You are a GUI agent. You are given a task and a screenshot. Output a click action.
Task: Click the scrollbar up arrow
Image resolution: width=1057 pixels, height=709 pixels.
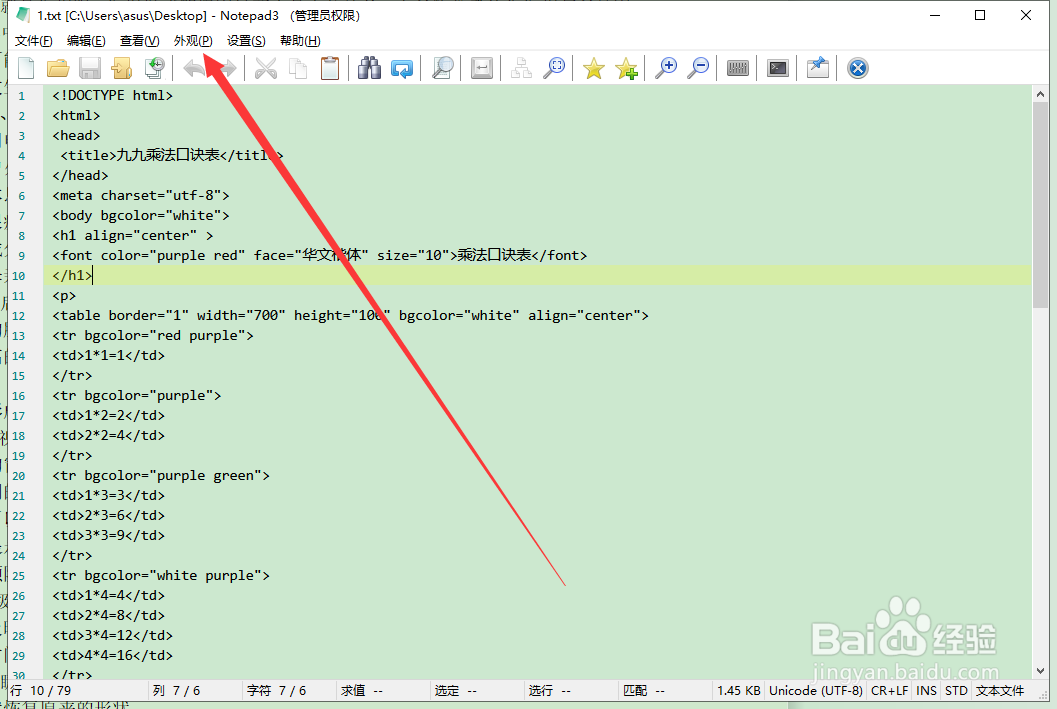tap(1040, 94)
